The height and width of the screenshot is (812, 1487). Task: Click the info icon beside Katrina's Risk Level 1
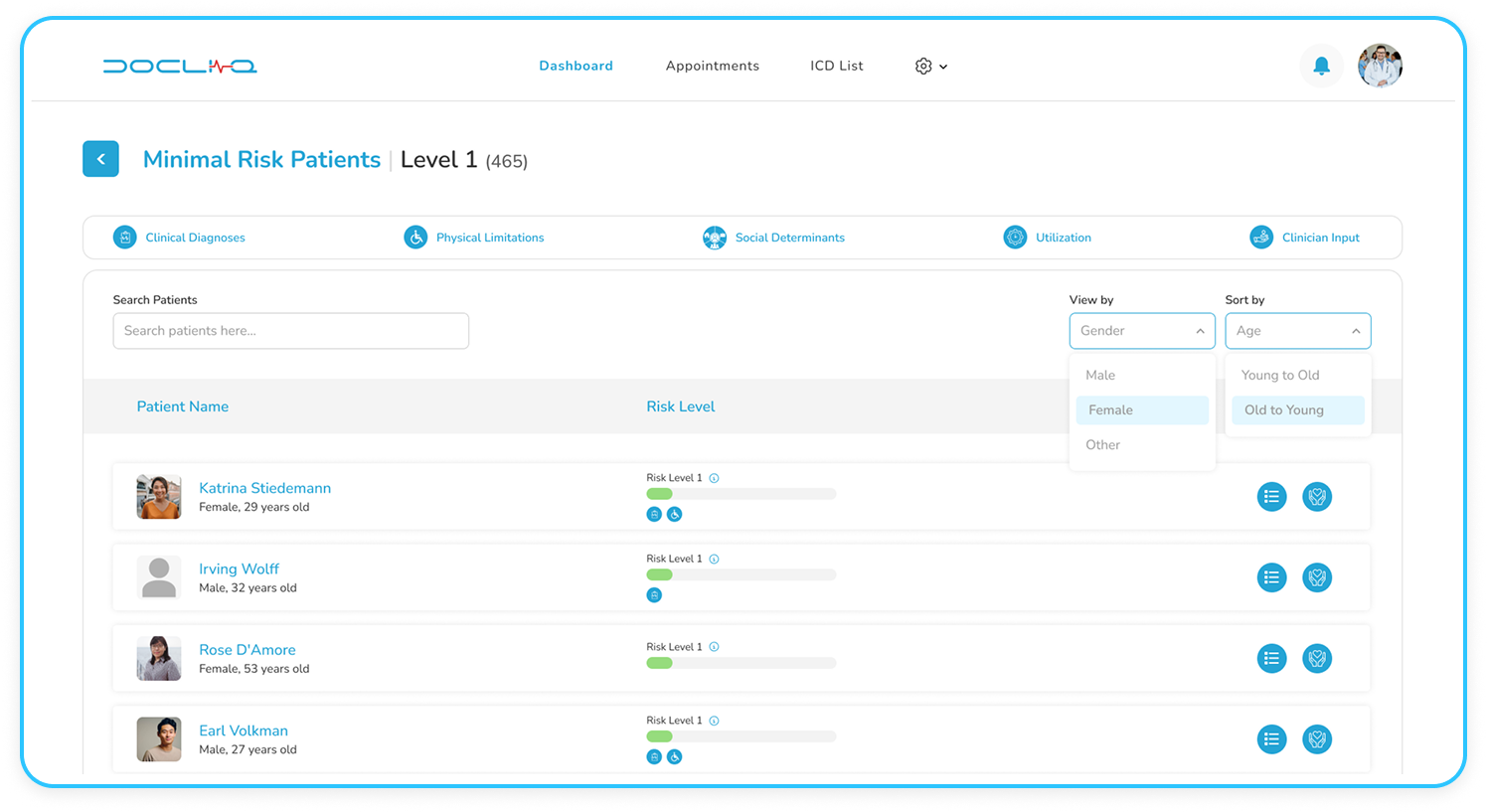(x=716, y=477)
